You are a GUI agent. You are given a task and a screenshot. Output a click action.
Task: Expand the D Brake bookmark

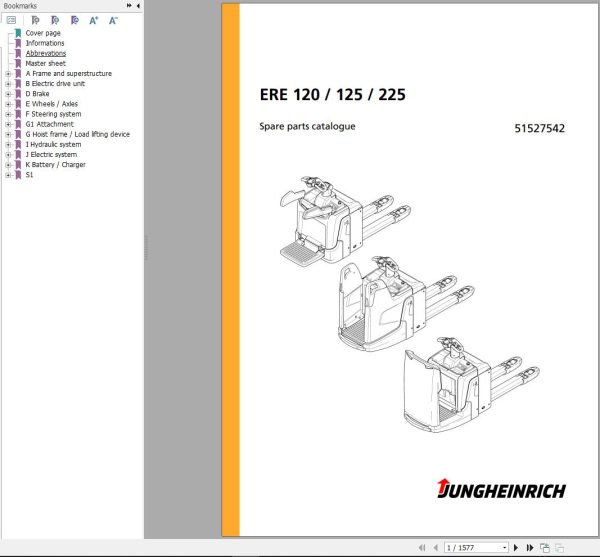click(x=8, y=94)
